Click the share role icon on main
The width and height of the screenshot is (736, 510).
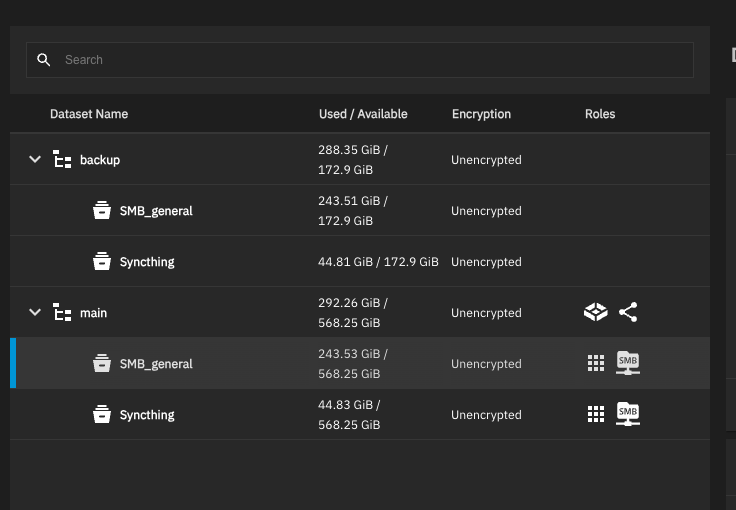628,312
